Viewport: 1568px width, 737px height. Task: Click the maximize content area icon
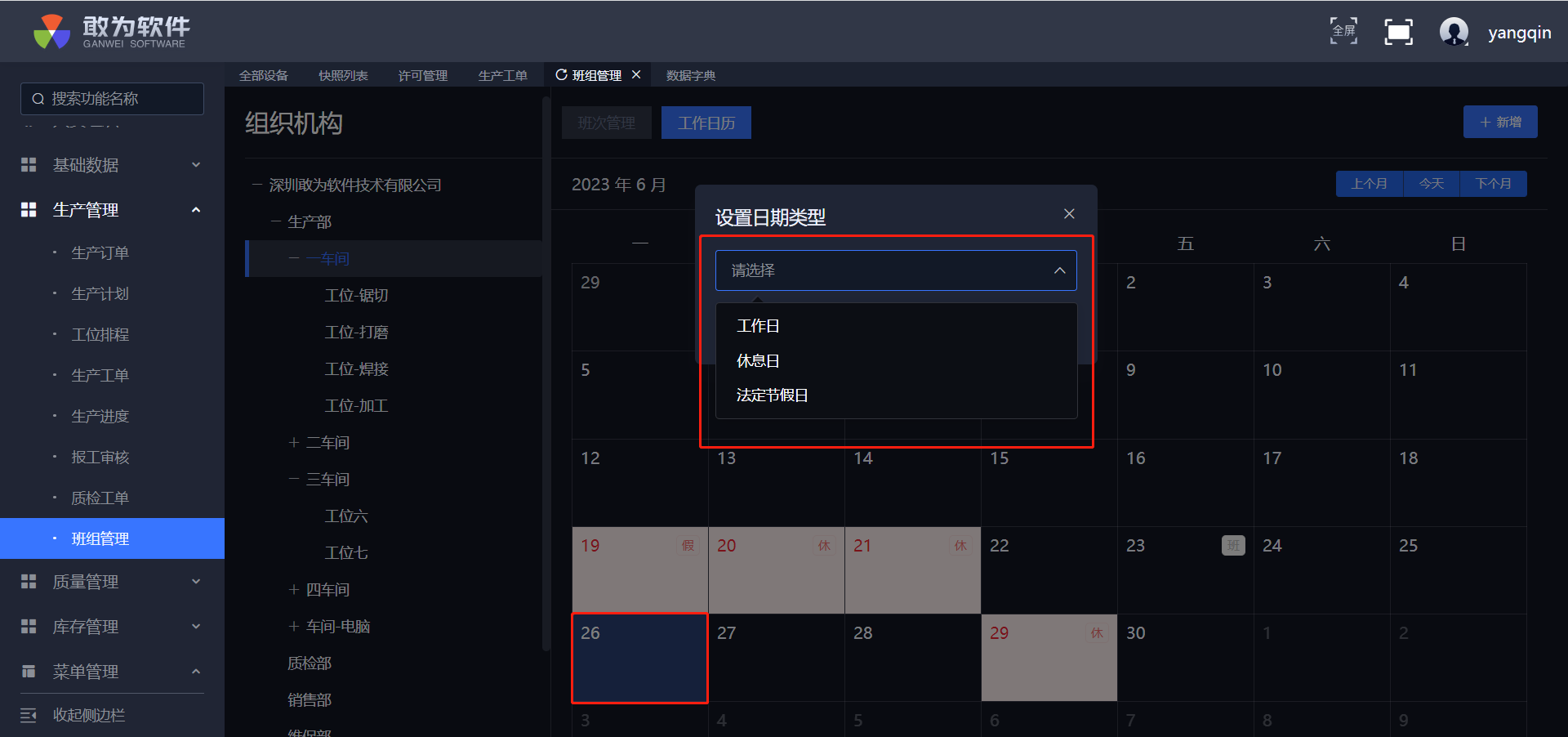pos(1399,32)
